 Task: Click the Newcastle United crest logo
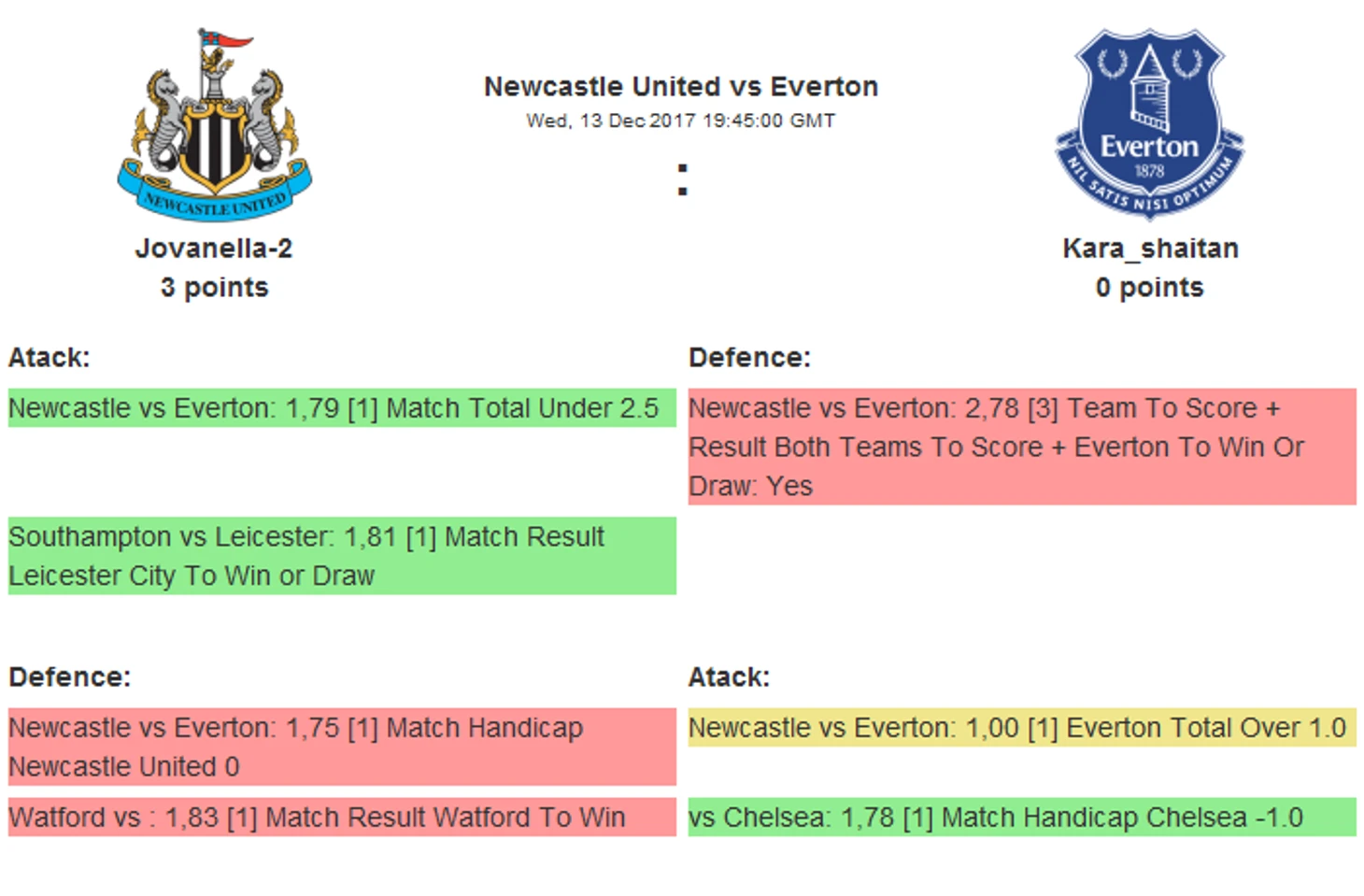(x=215, y=125)
